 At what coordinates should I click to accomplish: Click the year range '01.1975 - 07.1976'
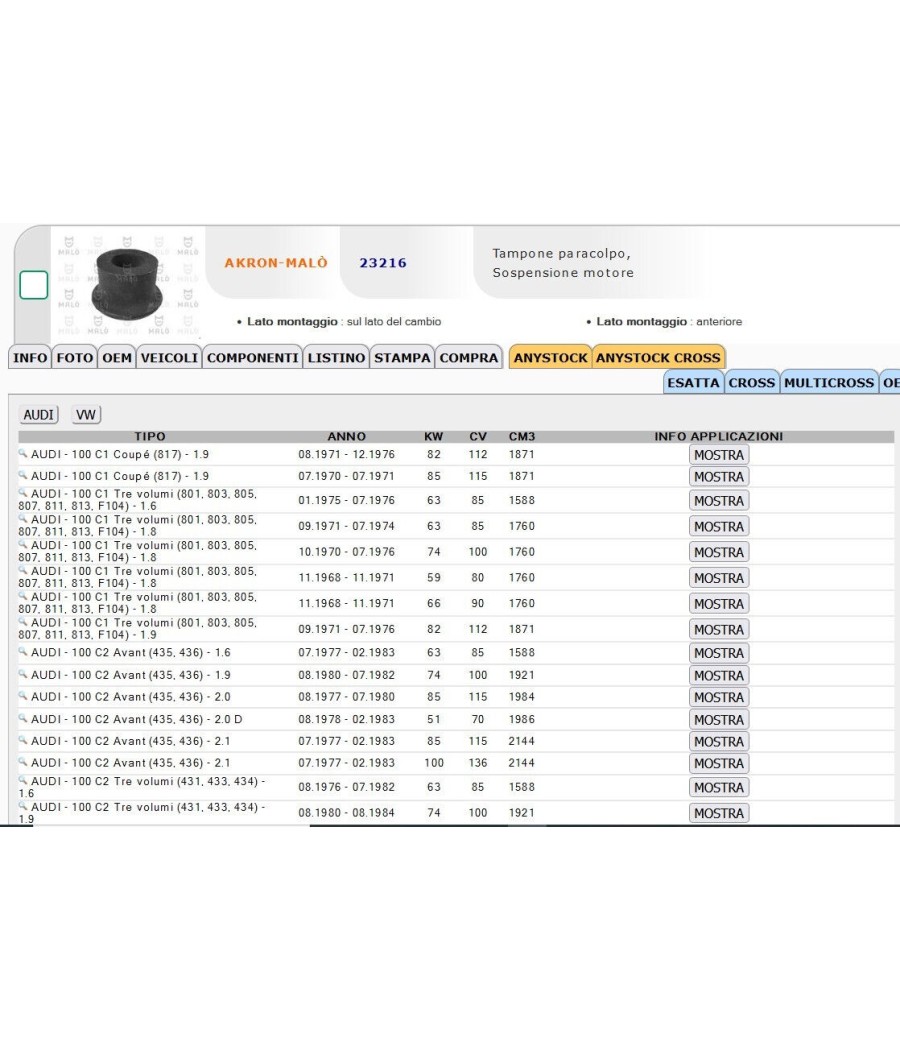pyautogui.click(x=346, y=500)
